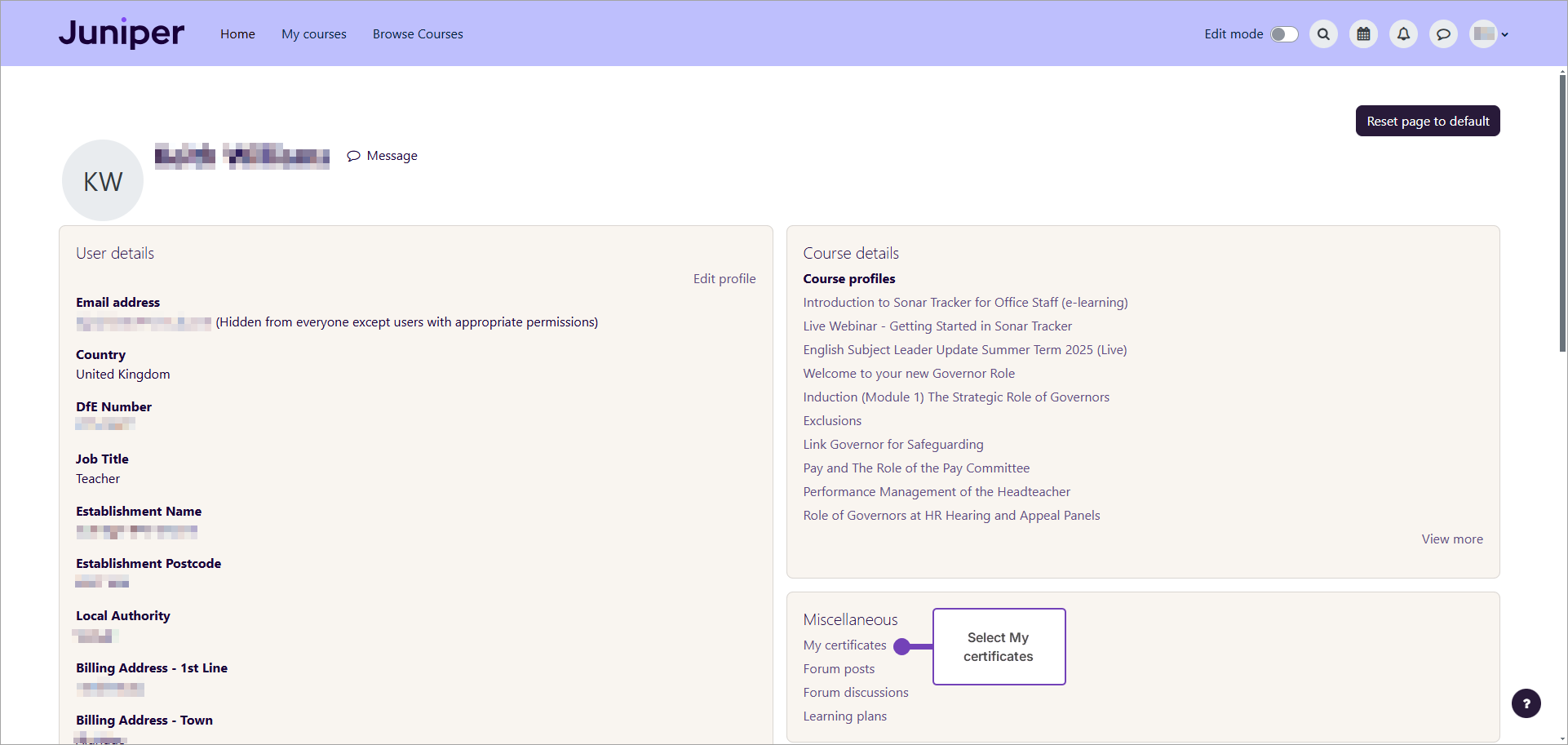Open the search icon in the header
Screen dimensions: 1568x745
click(x=1322, y=33)
